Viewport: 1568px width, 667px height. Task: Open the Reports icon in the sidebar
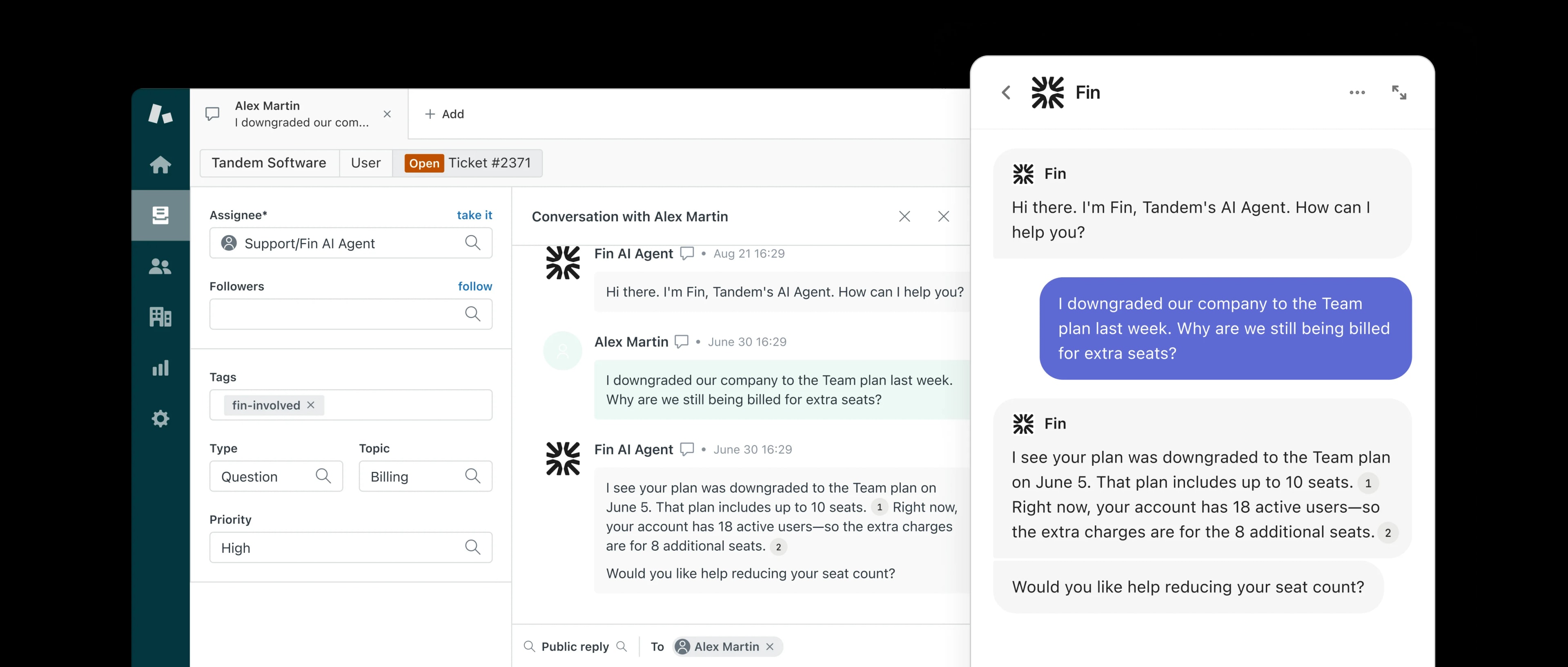pyautogui.click(x=160, y=367)
